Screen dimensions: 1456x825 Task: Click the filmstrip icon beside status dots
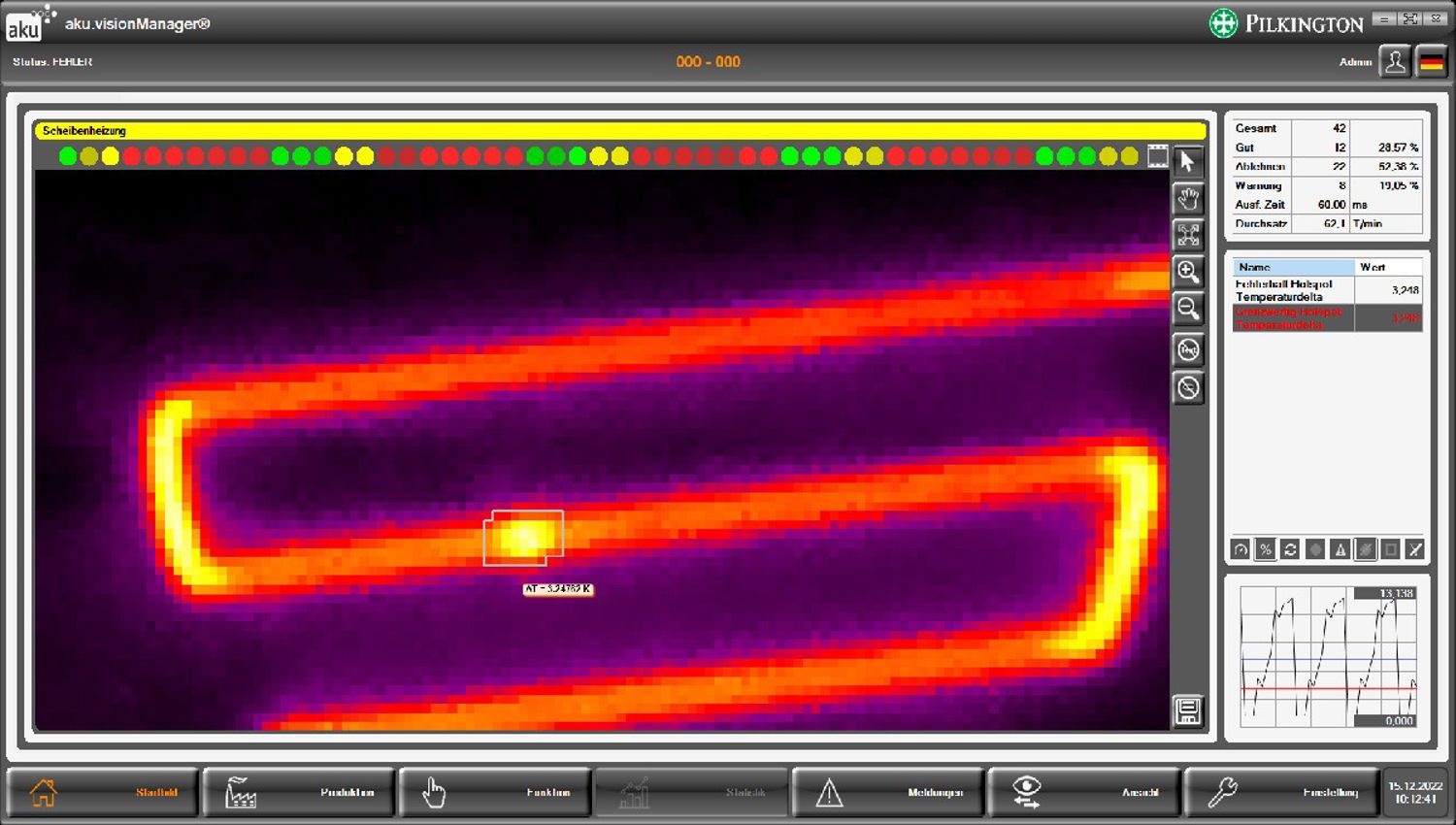point(1157,156)
